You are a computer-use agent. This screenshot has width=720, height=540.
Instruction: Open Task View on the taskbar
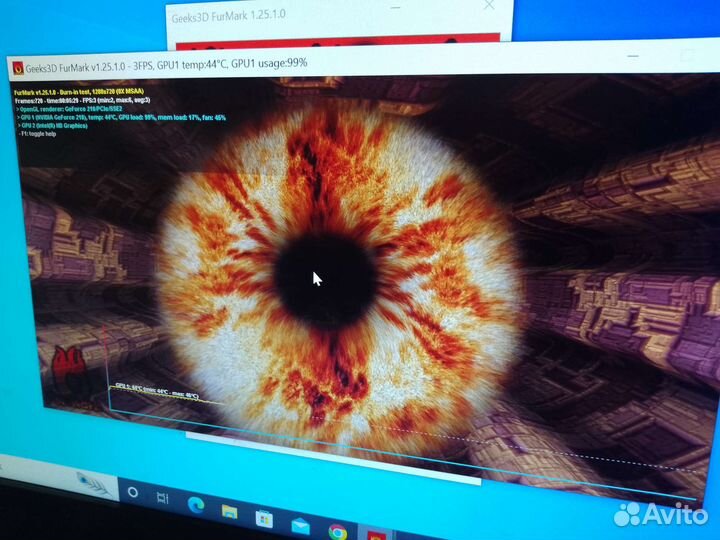pos(163,498)
